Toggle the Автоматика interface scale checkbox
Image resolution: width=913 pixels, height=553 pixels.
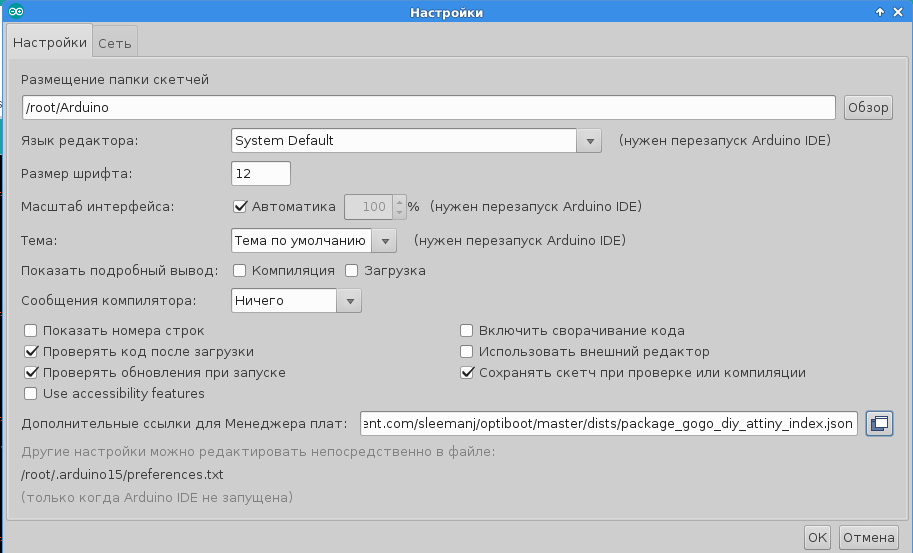tap(240, 207)
